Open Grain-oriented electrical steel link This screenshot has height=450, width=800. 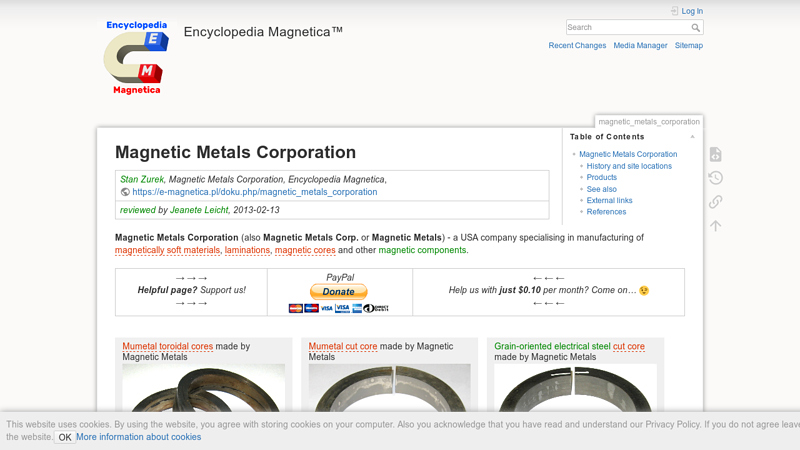click(x=552, y=346)
